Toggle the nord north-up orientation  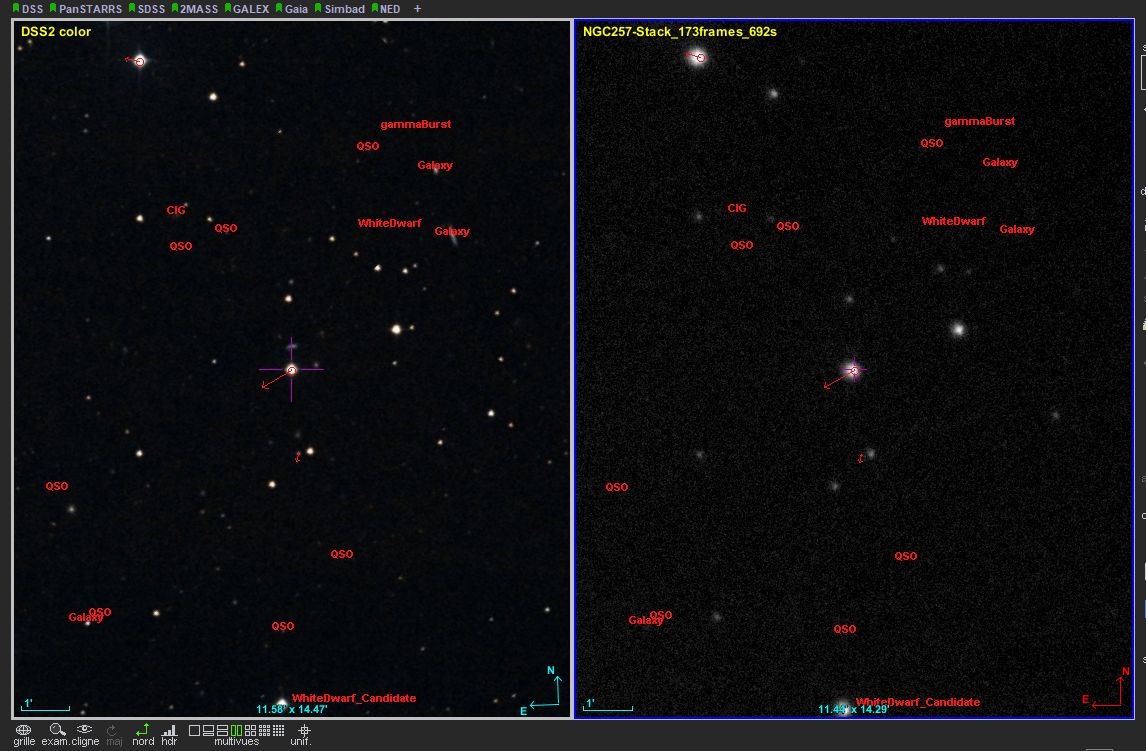[143, 731]
